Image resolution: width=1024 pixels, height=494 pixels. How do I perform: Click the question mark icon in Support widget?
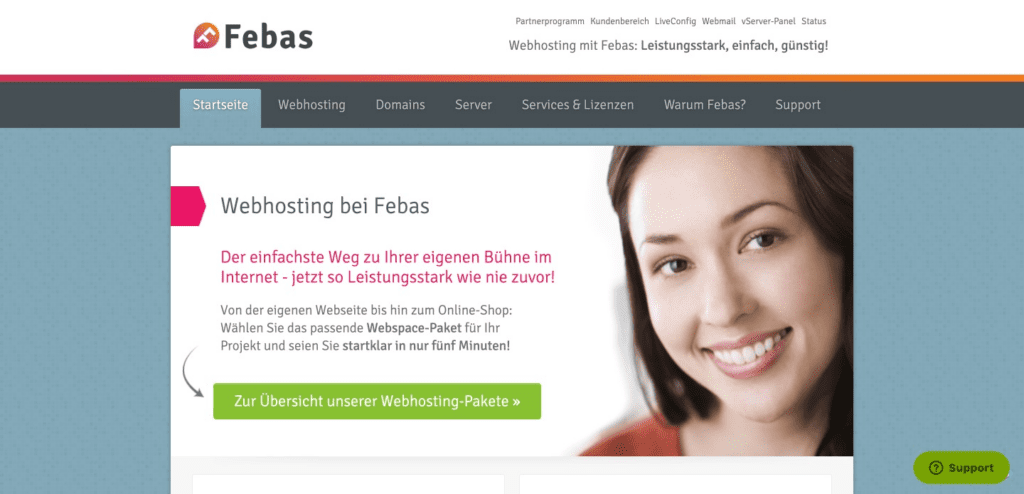pos(936,468)
